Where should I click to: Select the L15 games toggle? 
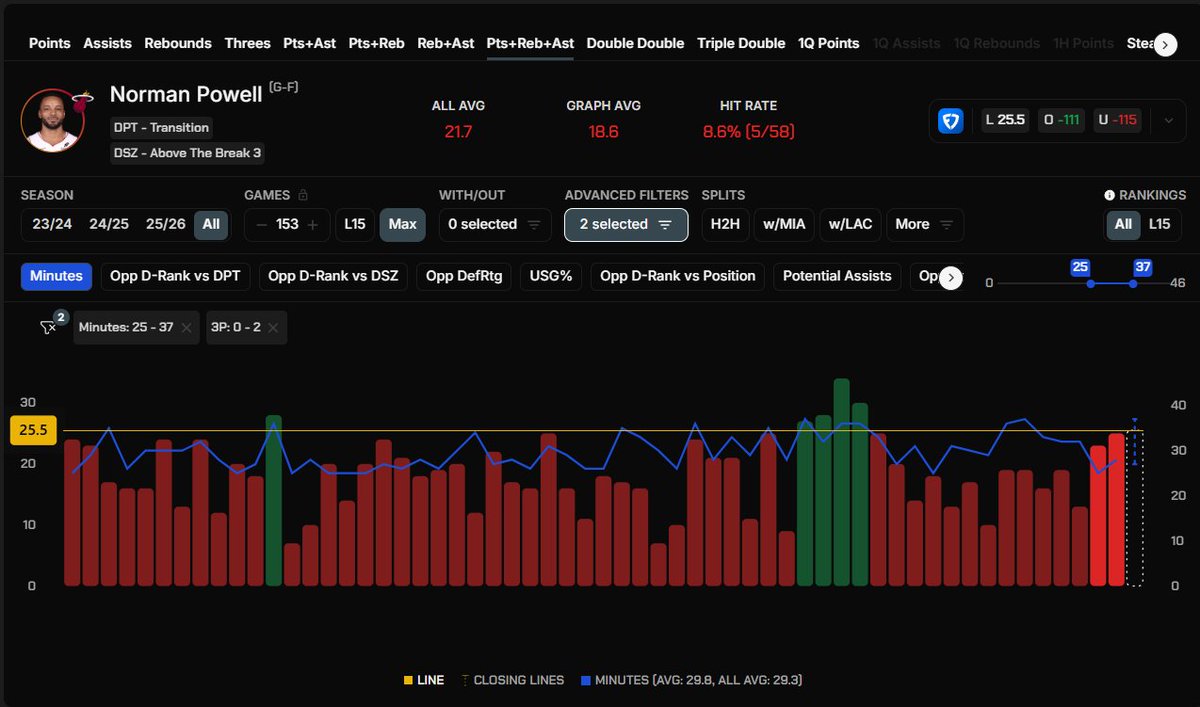tap(355, 224)
